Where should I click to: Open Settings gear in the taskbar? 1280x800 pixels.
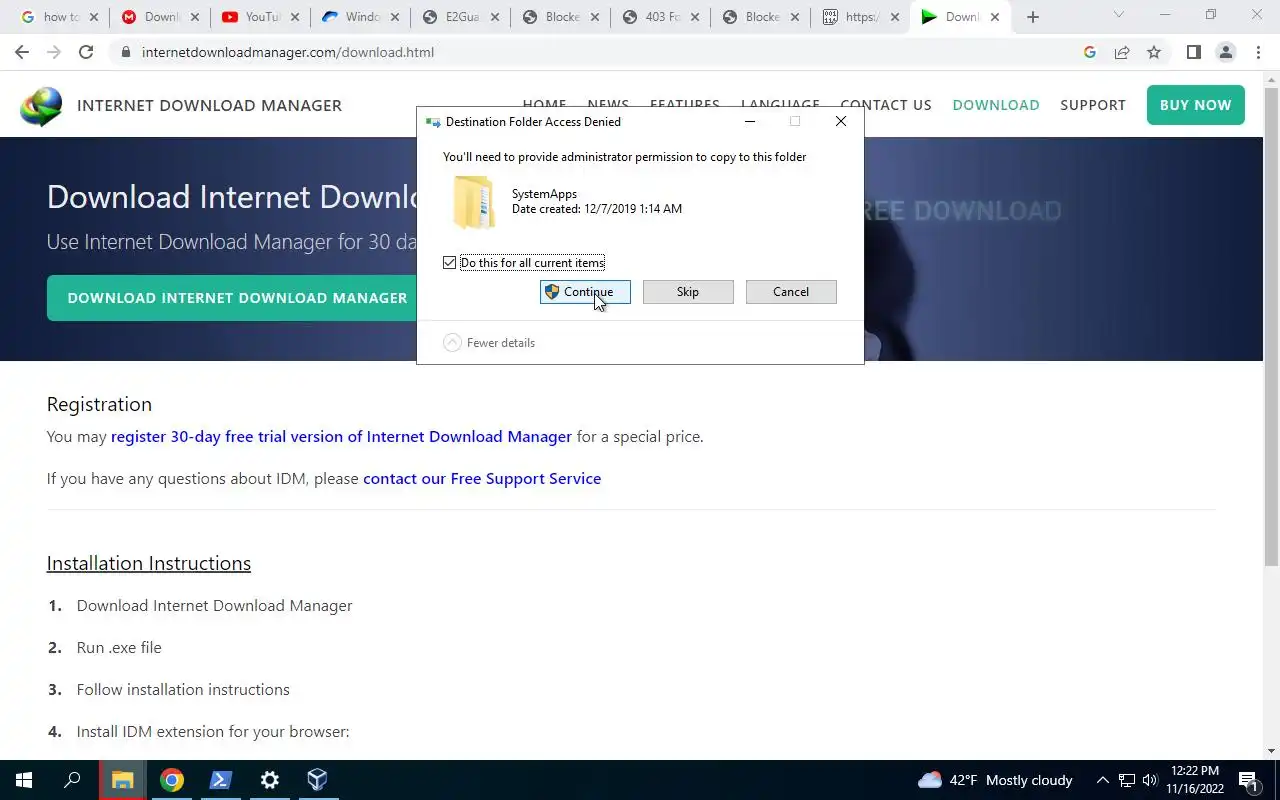point(269,780)
